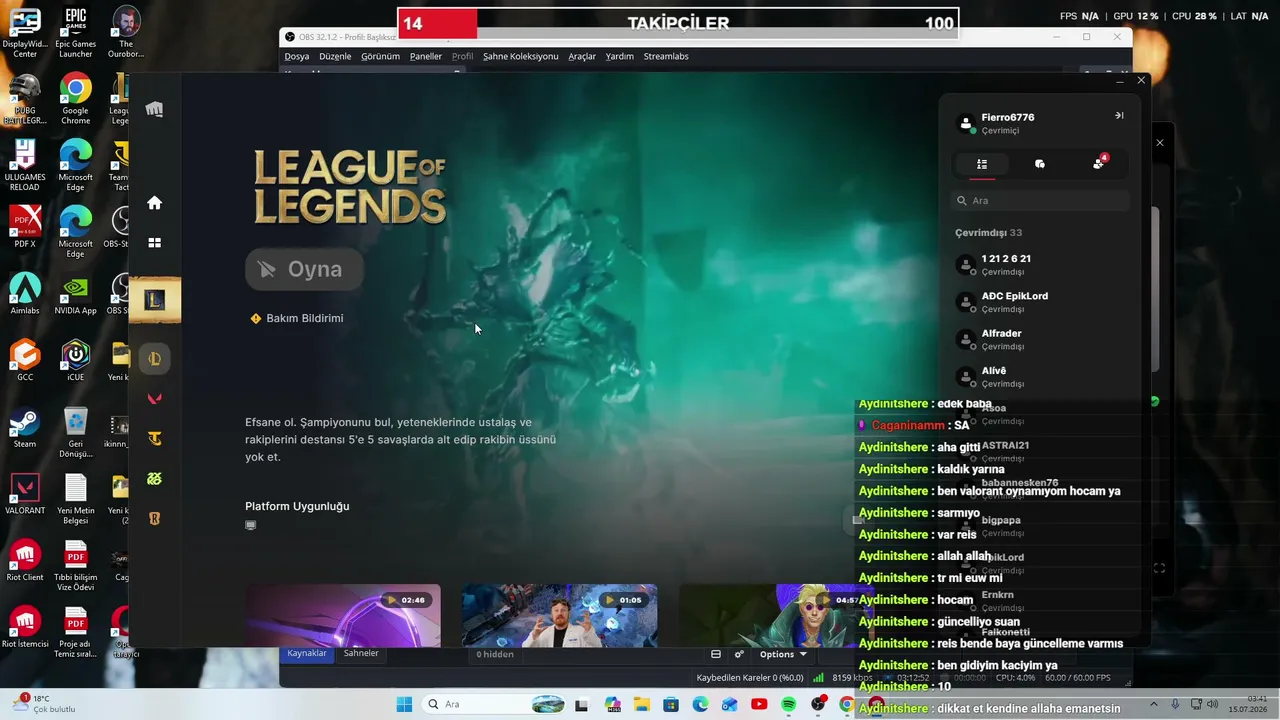Switch to the Sahneler tab in OBS
Image resolution: width=1280 pixels, height=720 pixels.
click(361, 654)
